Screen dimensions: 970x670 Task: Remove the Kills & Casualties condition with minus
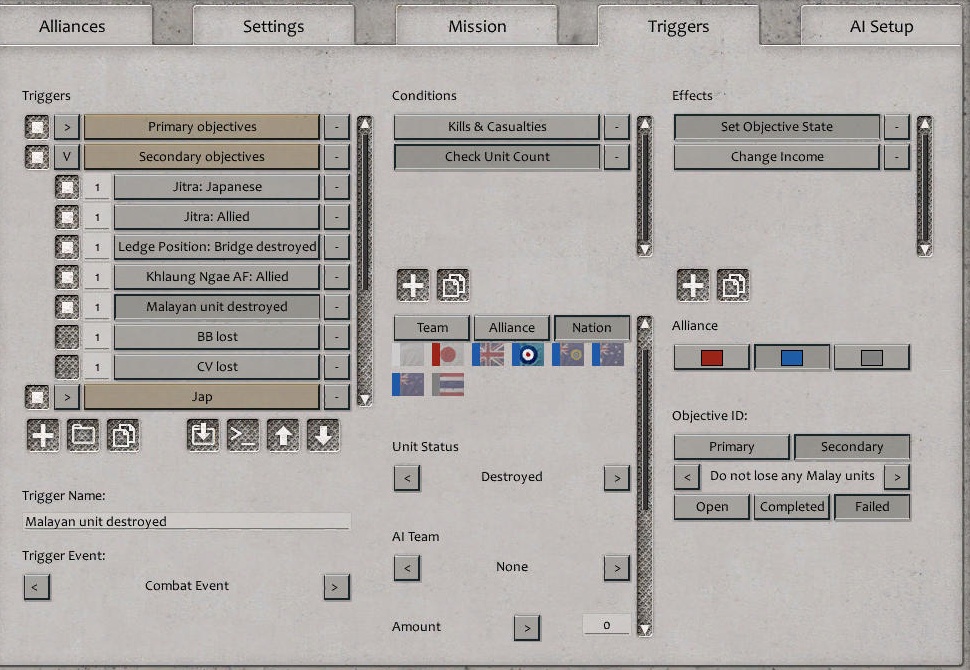pos(617,127)
